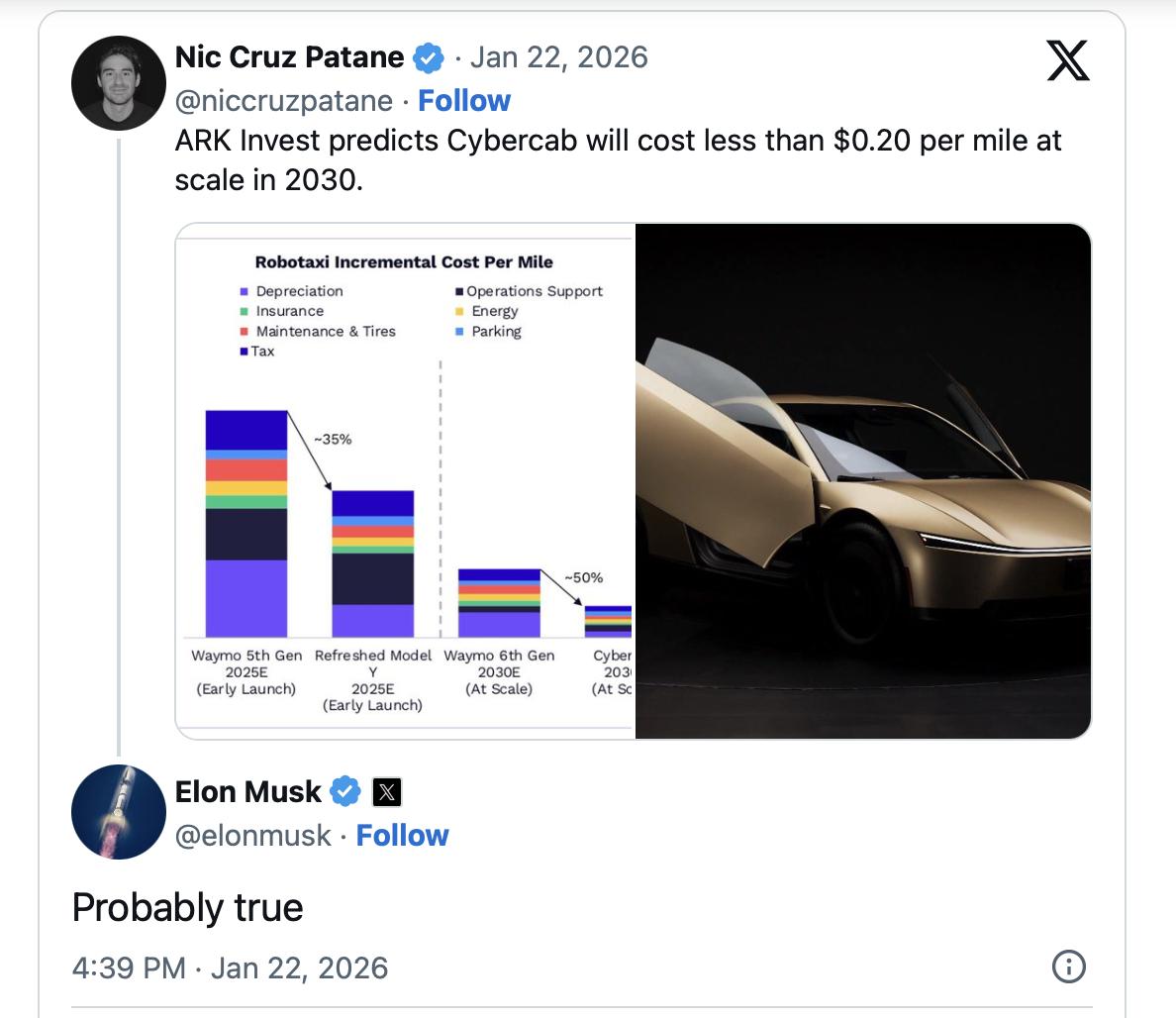Click the "Probably true" reply text

point(188,908)
